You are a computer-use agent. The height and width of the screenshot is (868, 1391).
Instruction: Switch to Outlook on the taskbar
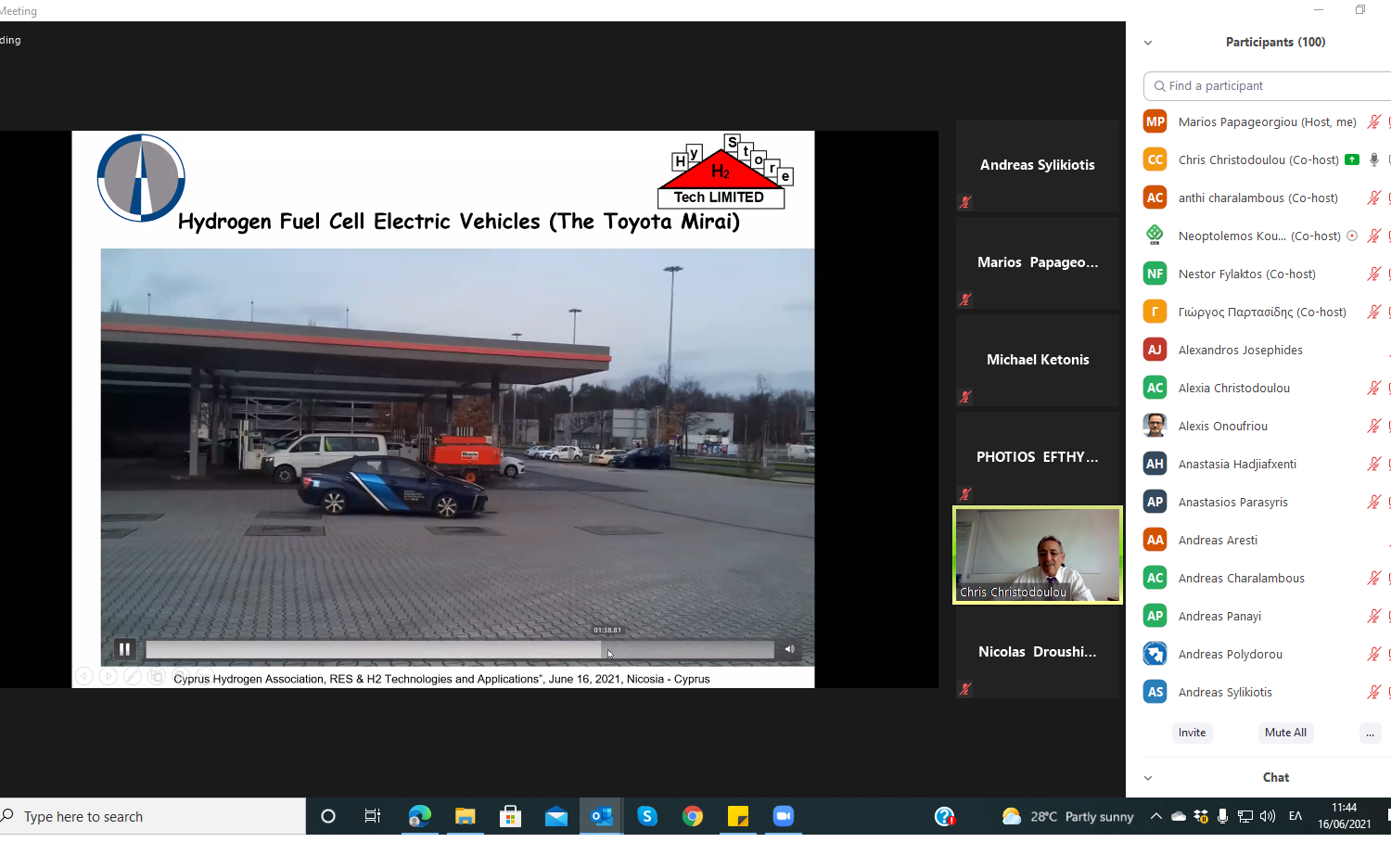click(x=602, y=816)
